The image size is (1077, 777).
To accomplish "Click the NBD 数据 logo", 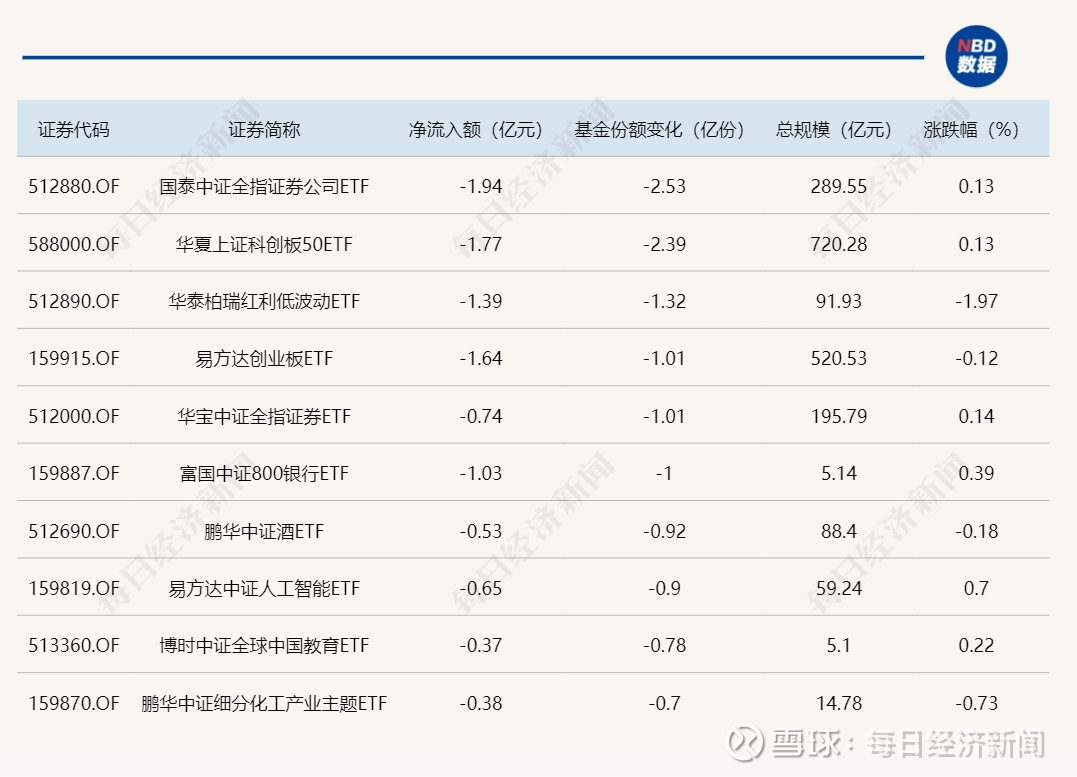I will (x=975, y=57).
